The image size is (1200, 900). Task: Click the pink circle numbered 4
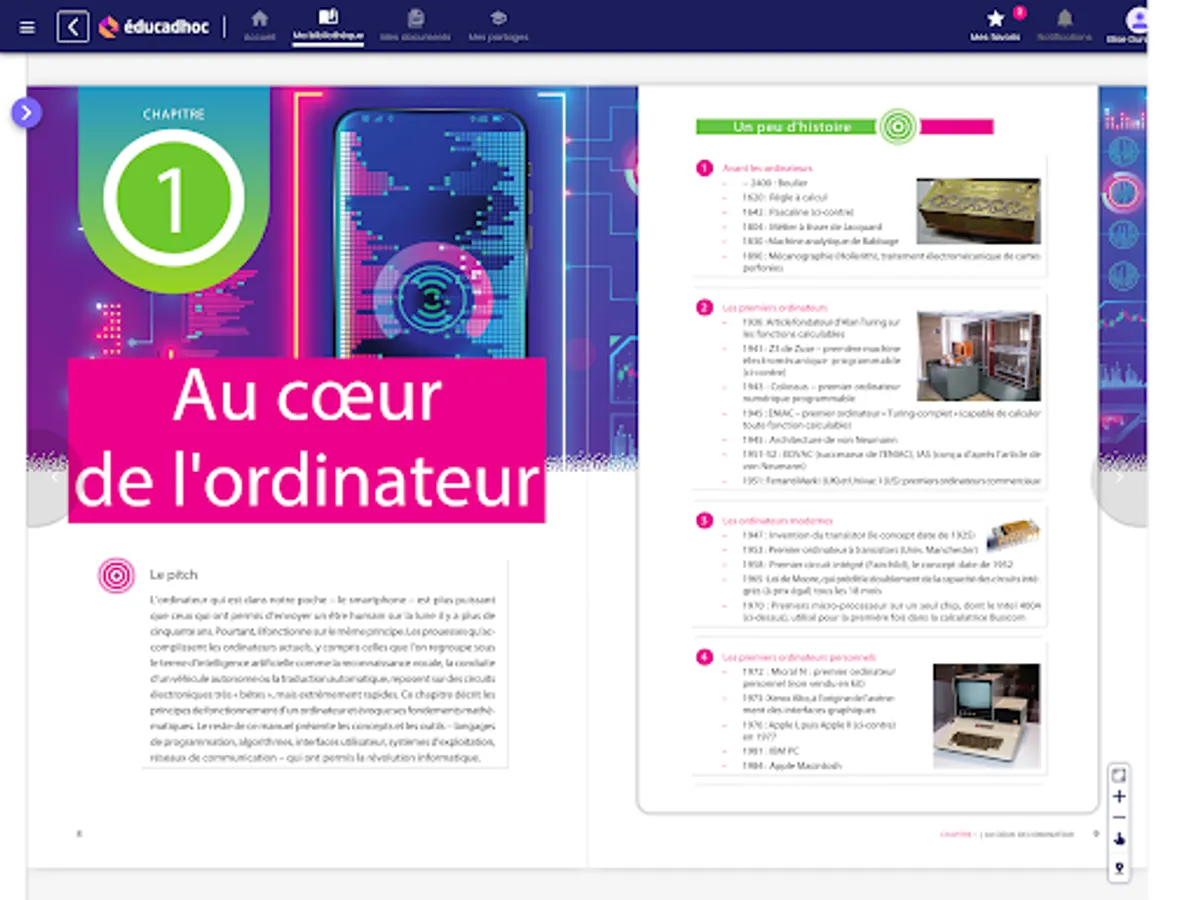click(x=705, y=657)
